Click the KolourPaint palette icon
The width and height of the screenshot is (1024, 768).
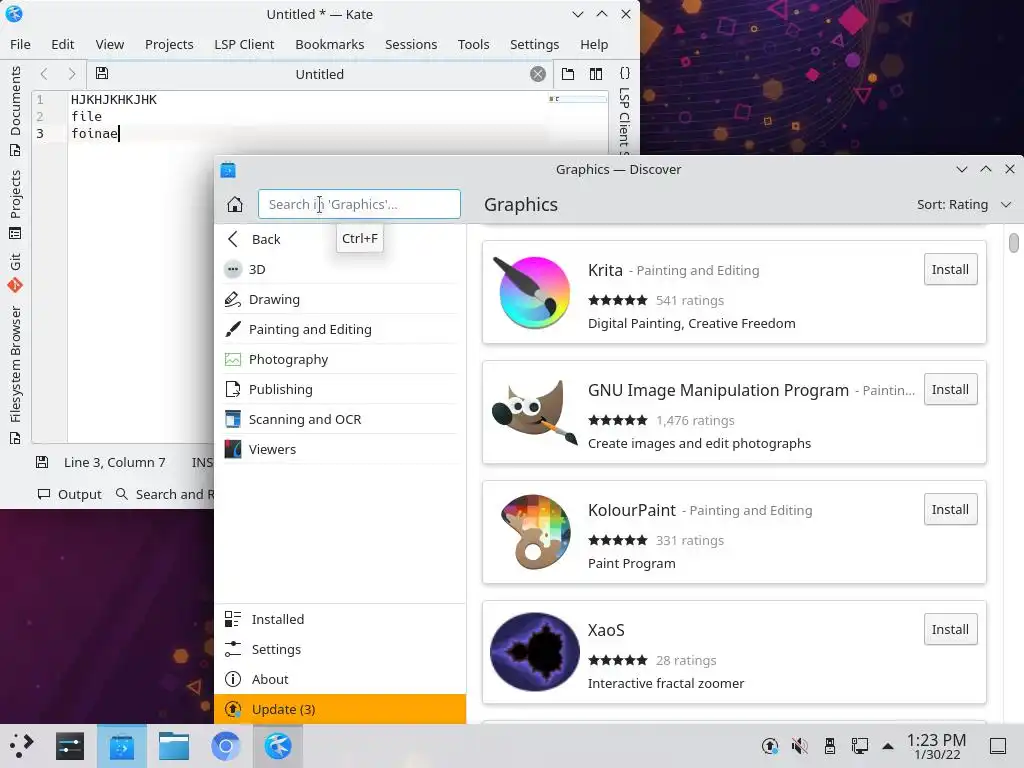click(x=535, y=532)
